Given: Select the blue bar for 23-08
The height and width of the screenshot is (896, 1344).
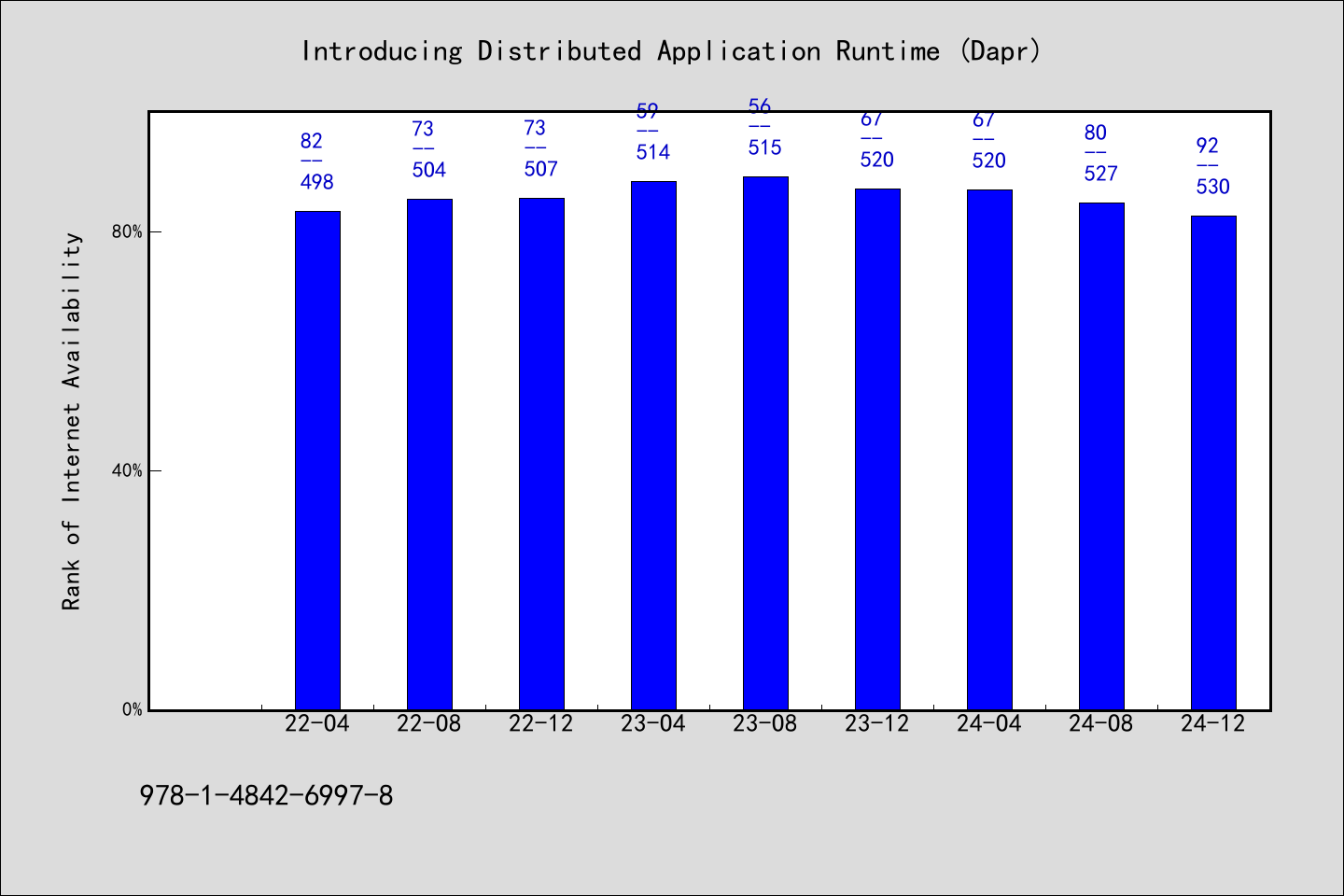Looking at the screenshot, I should 765,443.
